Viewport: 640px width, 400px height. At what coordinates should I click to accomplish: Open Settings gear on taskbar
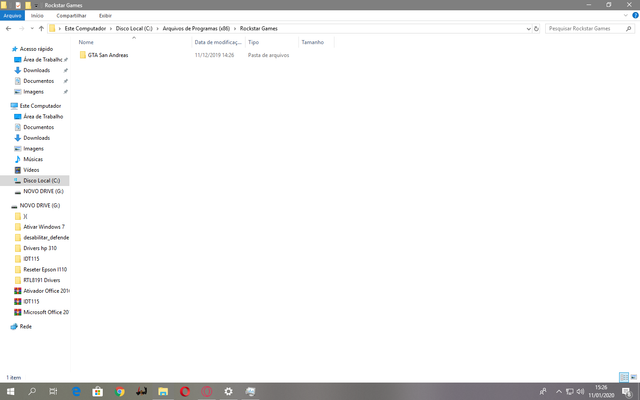pos(229,392)
